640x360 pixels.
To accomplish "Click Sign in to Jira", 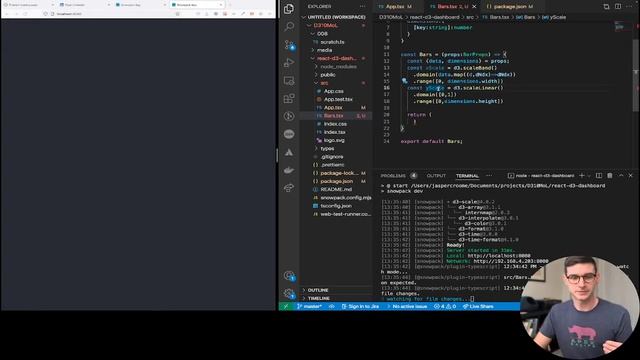I will pyautogui.click(x=360, y=306).
